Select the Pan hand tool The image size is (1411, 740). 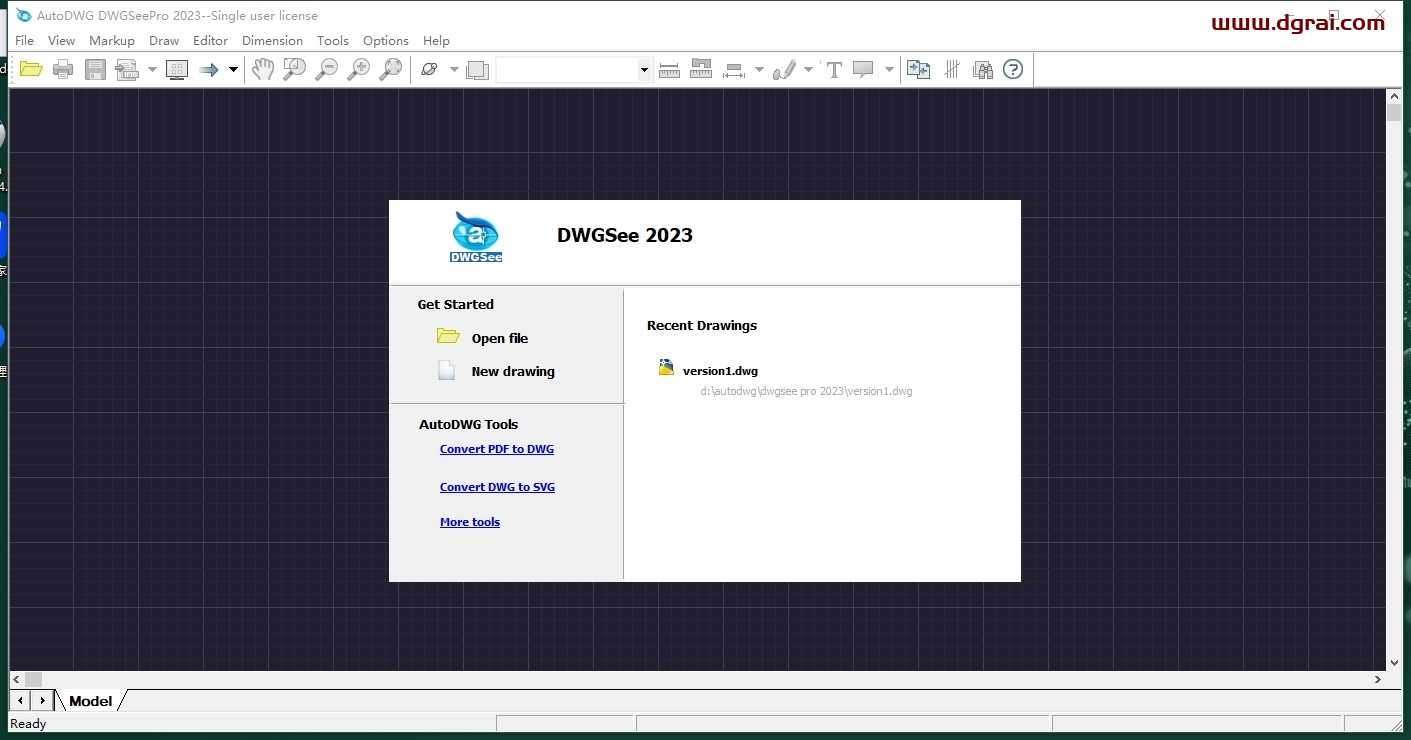click(262, 69)
